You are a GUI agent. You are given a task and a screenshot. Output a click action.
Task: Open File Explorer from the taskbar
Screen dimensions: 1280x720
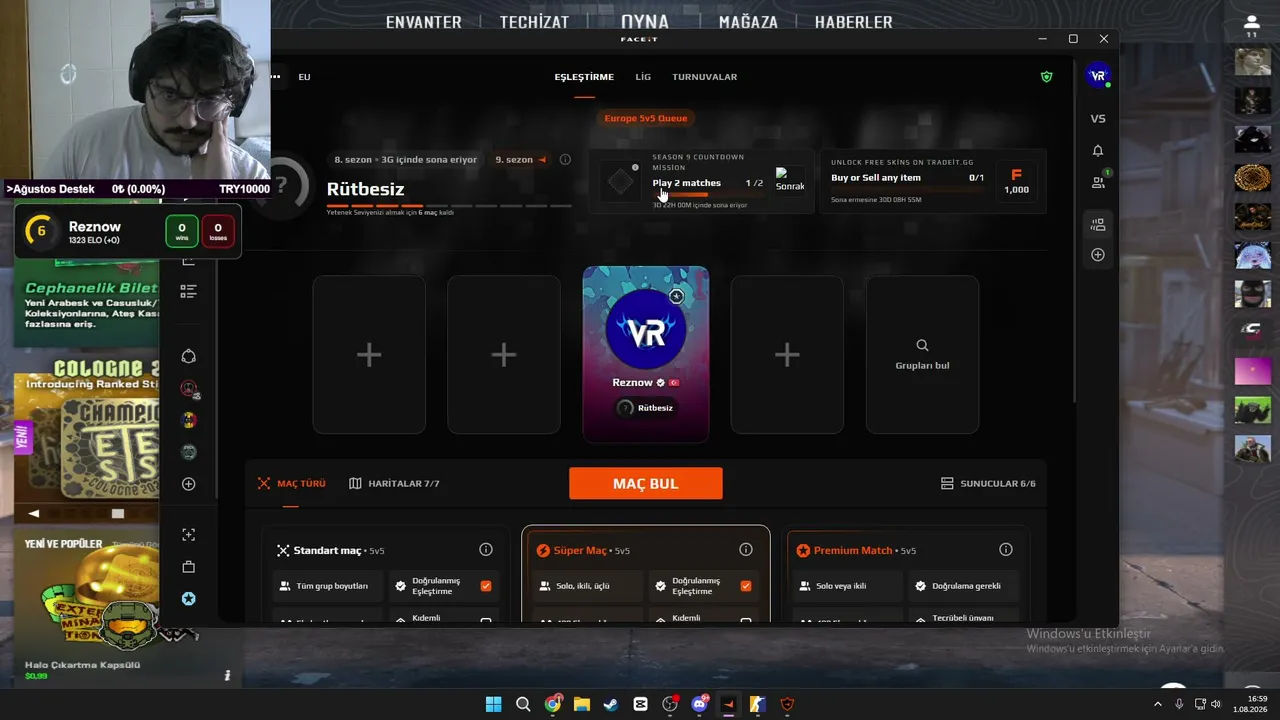[x=581, y=704]
